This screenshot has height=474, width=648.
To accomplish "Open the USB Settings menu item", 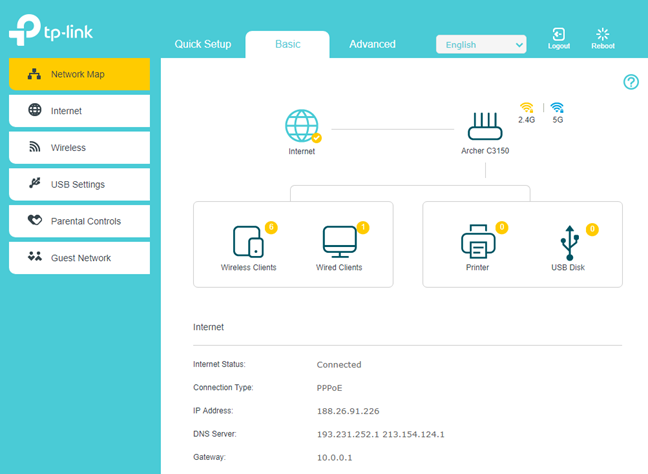I will (x=79, y=184).
